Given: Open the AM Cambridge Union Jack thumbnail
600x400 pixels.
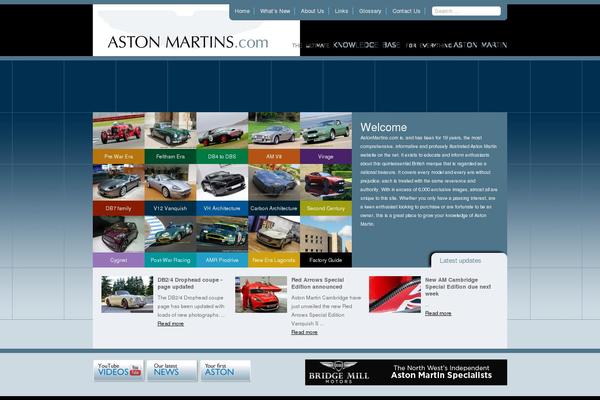Looking at the screenshot, I should (x=395, y=294).
